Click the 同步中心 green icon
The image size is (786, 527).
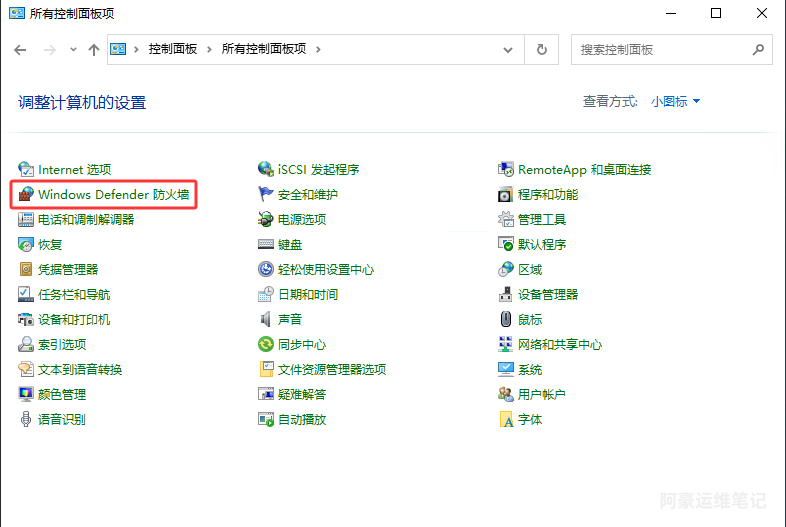[x=266, y=344]
